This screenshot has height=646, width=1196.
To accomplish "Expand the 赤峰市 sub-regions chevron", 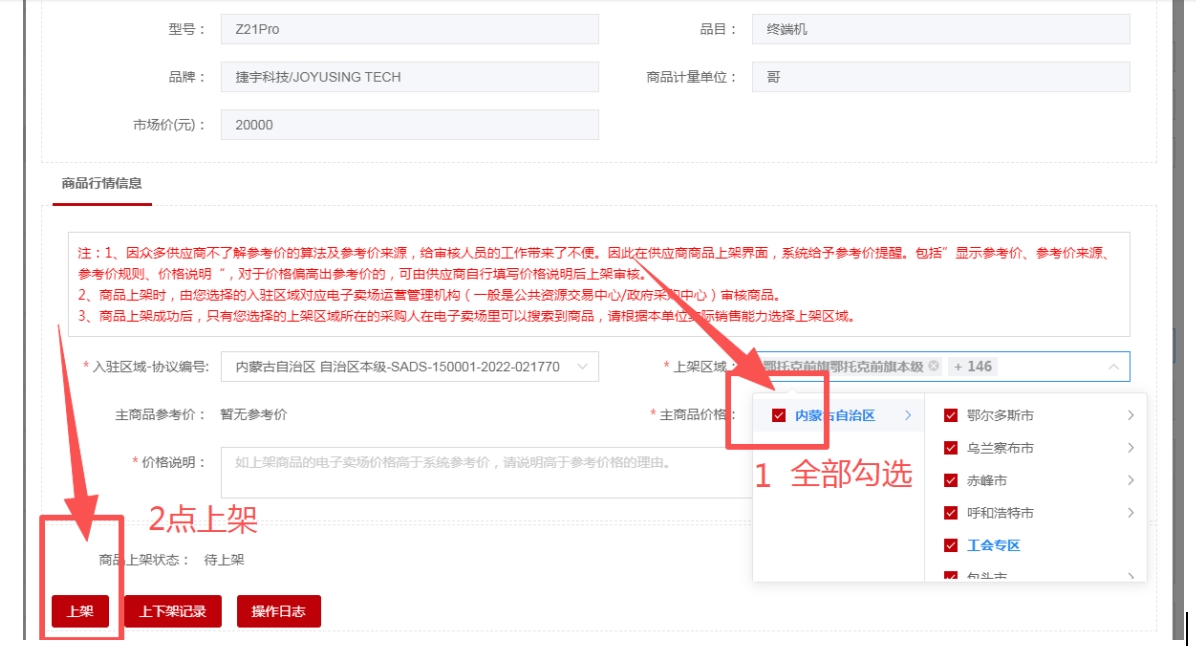I will coord(1130,480).
